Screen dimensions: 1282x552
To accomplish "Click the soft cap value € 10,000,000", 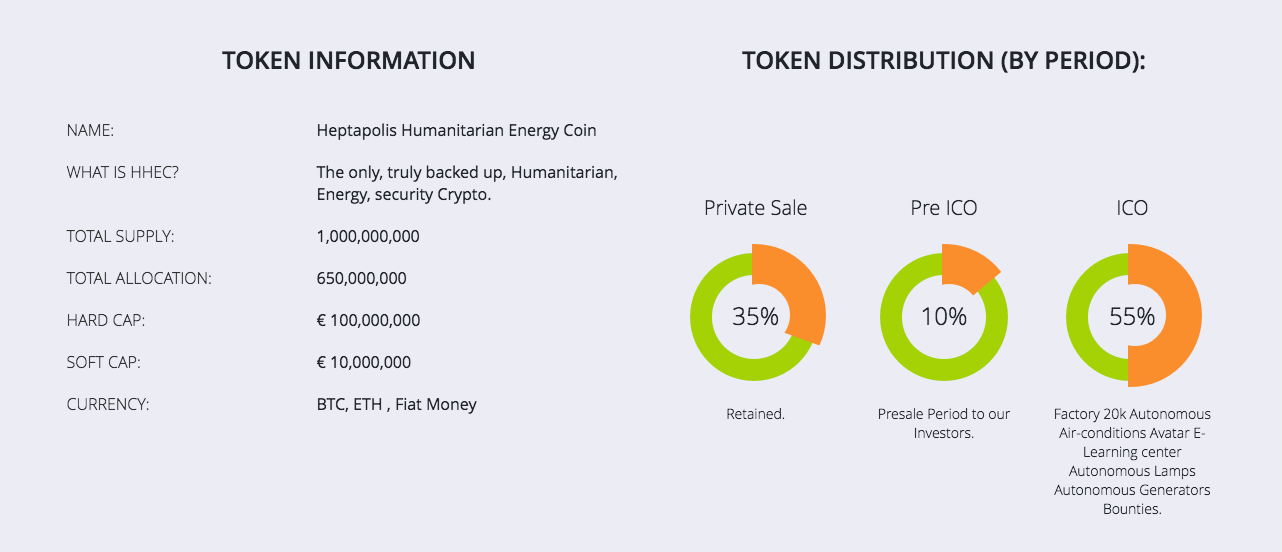I will coord(363,363).
